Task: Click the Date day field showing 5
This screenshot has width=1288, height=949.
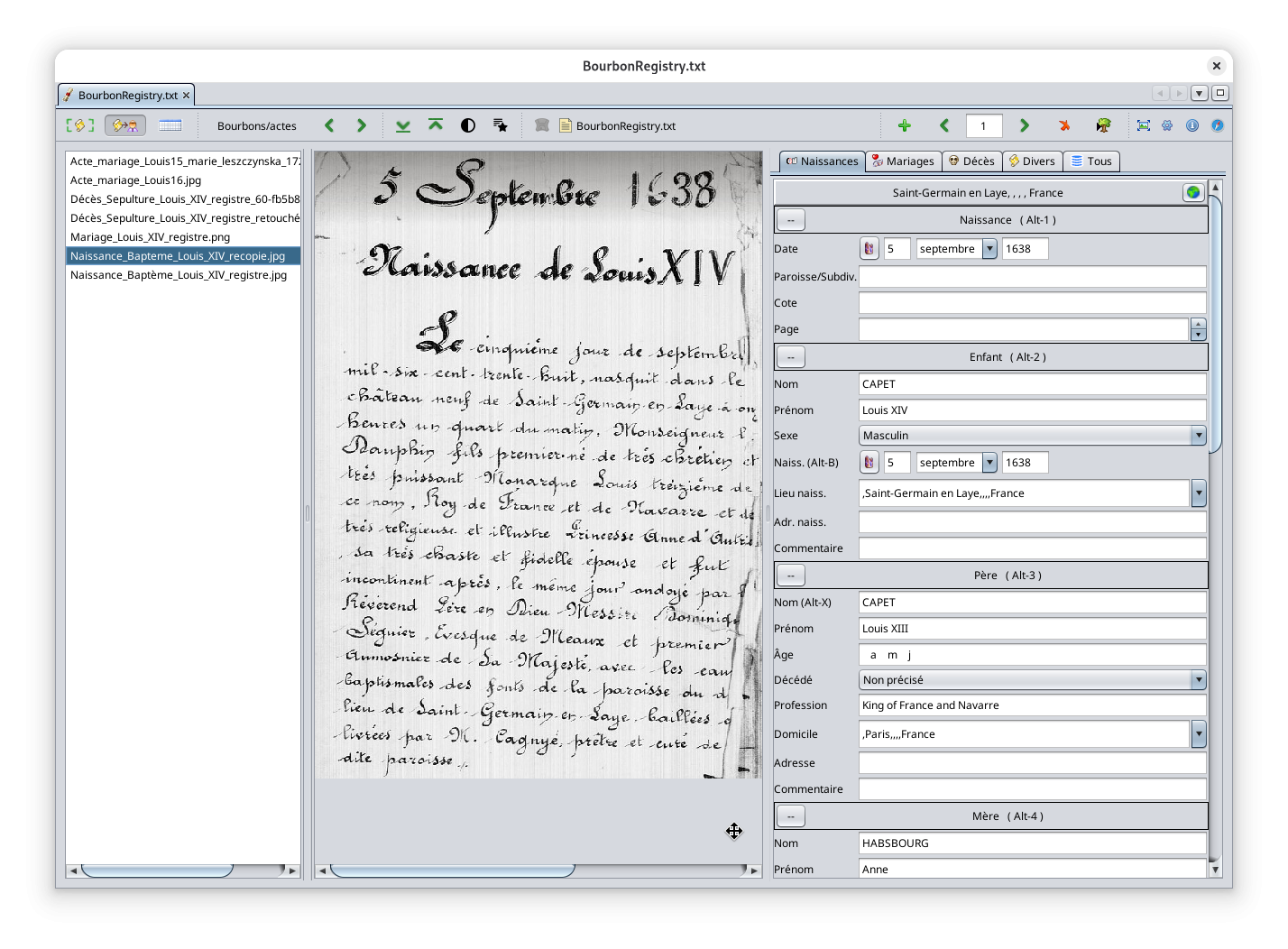Action: [x=897, y=248]
